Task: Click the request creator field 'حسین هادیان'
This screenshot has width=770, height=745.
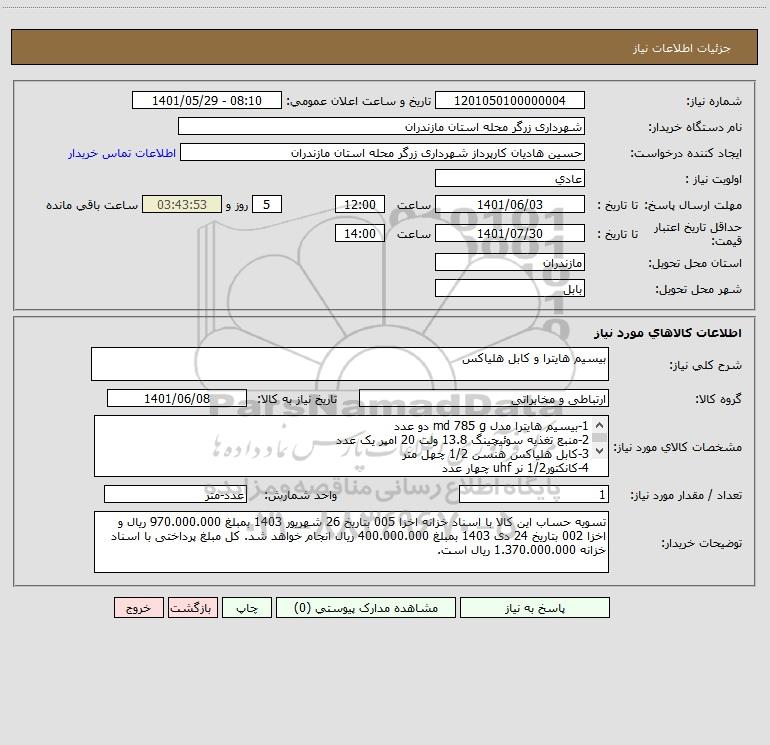Action: pyautogui.click(x=383, y=152)
